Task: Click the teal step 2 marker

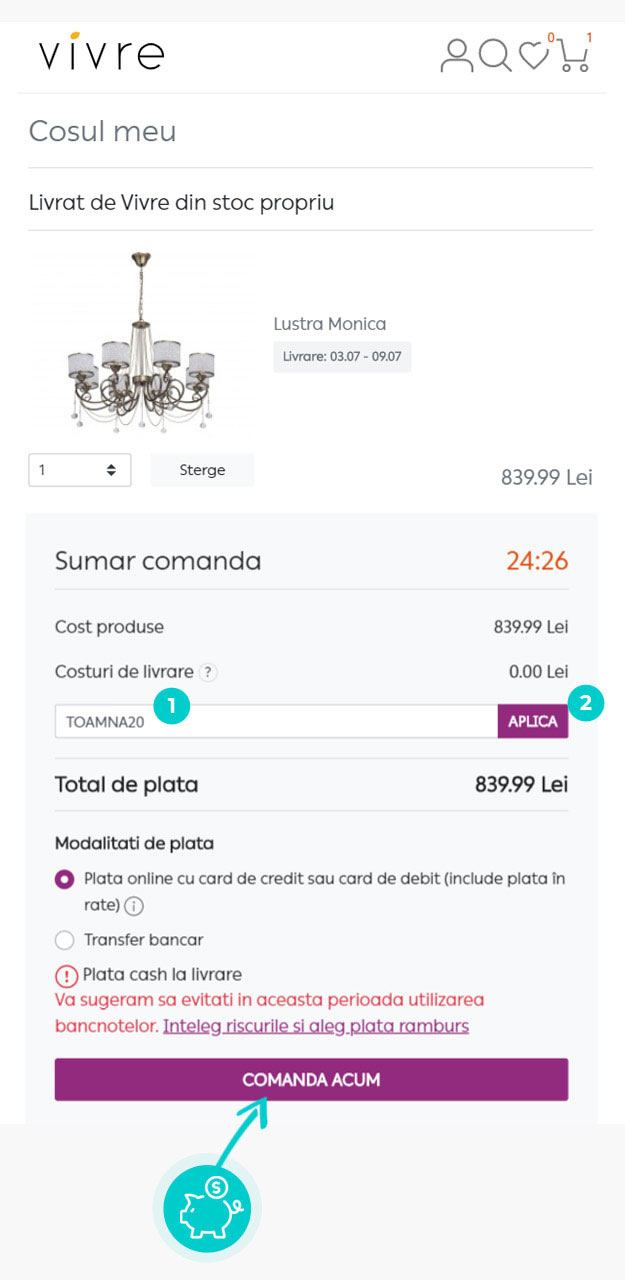Action: [586, 703]
